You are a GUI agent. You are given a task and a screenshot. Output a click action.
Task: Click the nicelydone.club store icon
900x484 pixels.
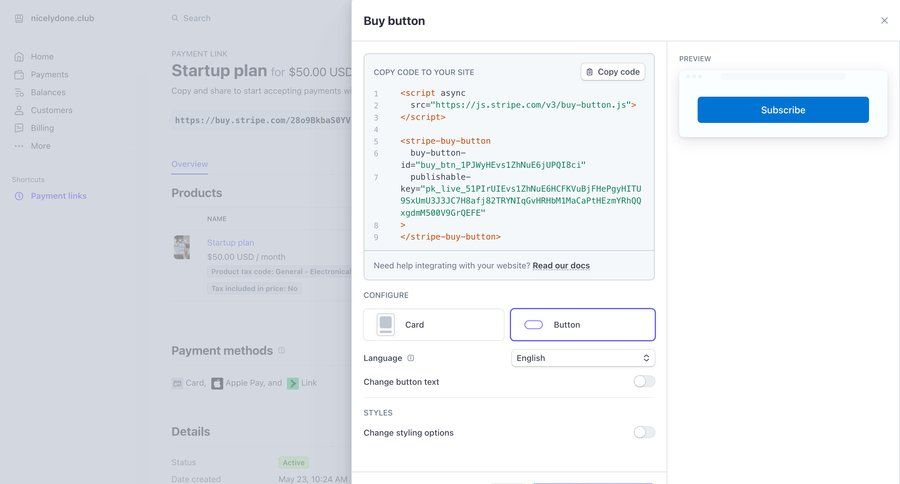click(x=19, y=18)
